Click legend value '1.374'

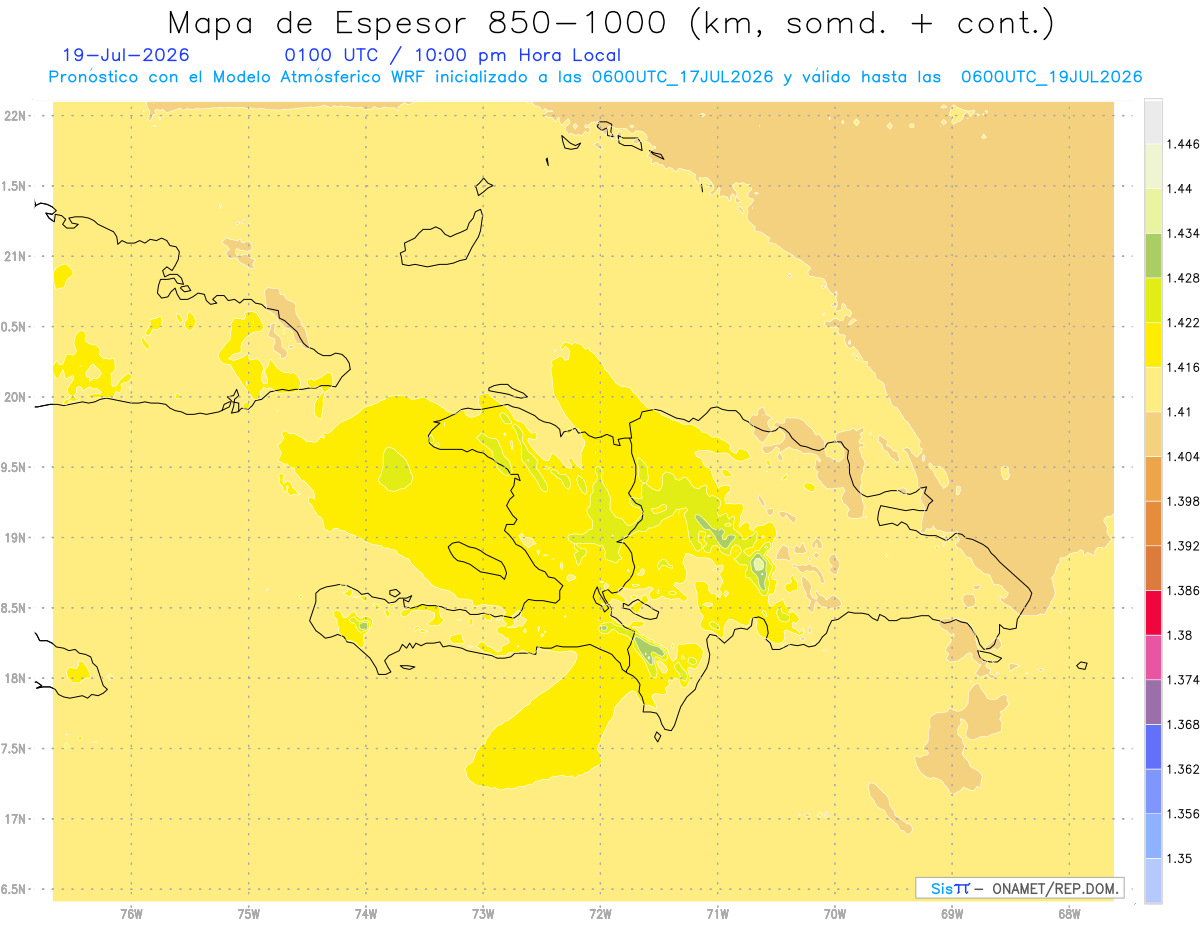(1184, 680)
